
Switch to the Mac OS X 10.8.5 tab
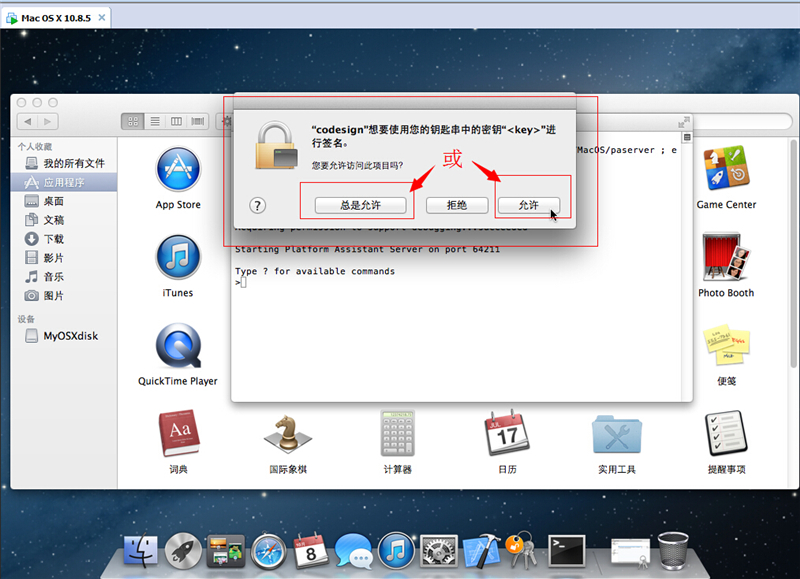[56, 18]
